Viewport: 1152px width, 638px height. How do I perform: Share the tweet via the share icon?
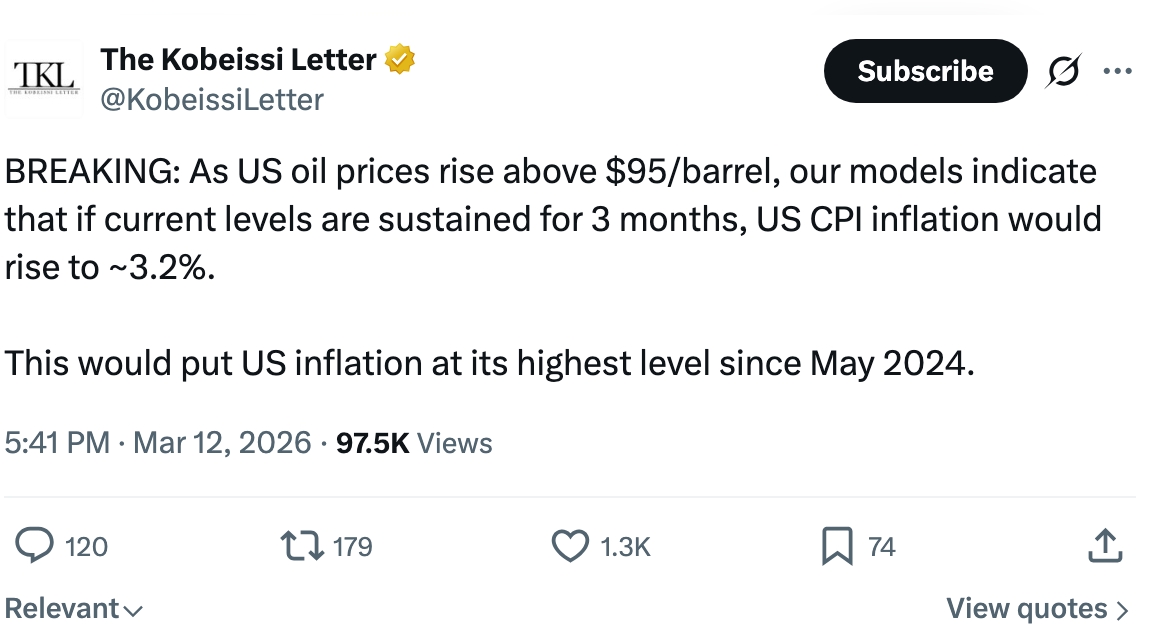1104,546
